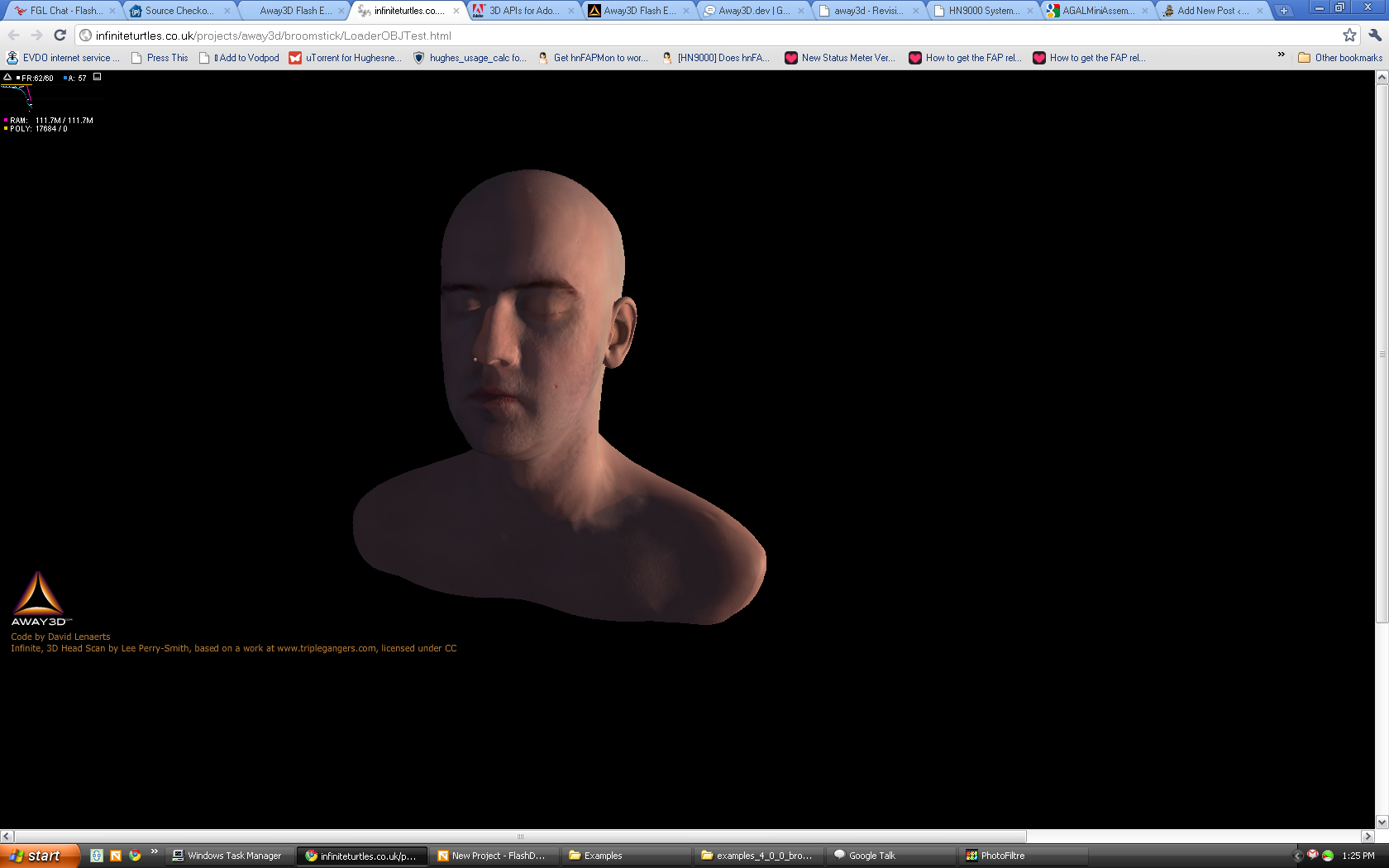Go back to the previous page
Viewport: 1389px width, 868px height.
[x=14, y=35]
